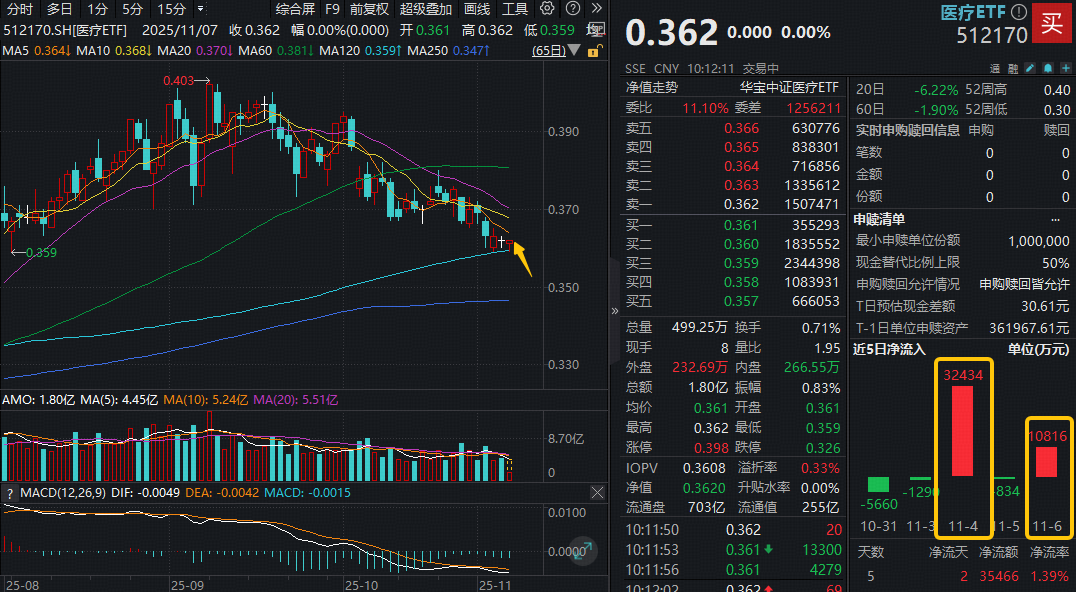Open the settings gear icon
The height and width of the screenshot is (592, 1076).
click(x=546, y=8)
